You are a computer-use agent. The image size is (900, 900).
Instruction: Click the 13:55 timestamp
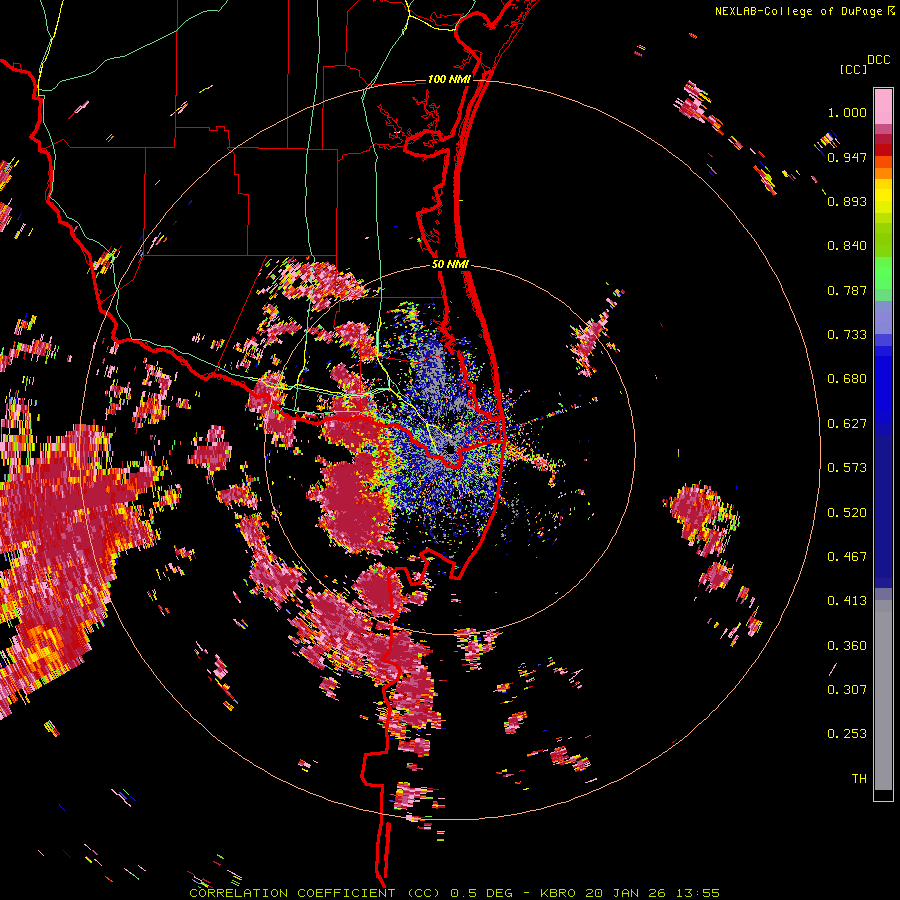pyautogui.click(x=698, y=893)
